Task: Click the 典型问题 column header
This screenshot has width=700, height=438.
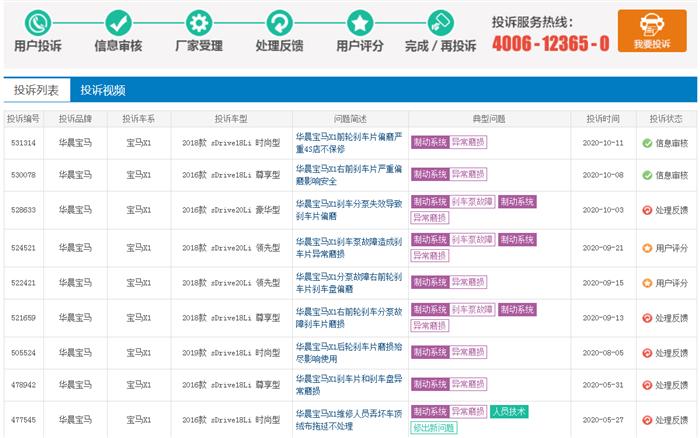Action: (x=489, y=119)
